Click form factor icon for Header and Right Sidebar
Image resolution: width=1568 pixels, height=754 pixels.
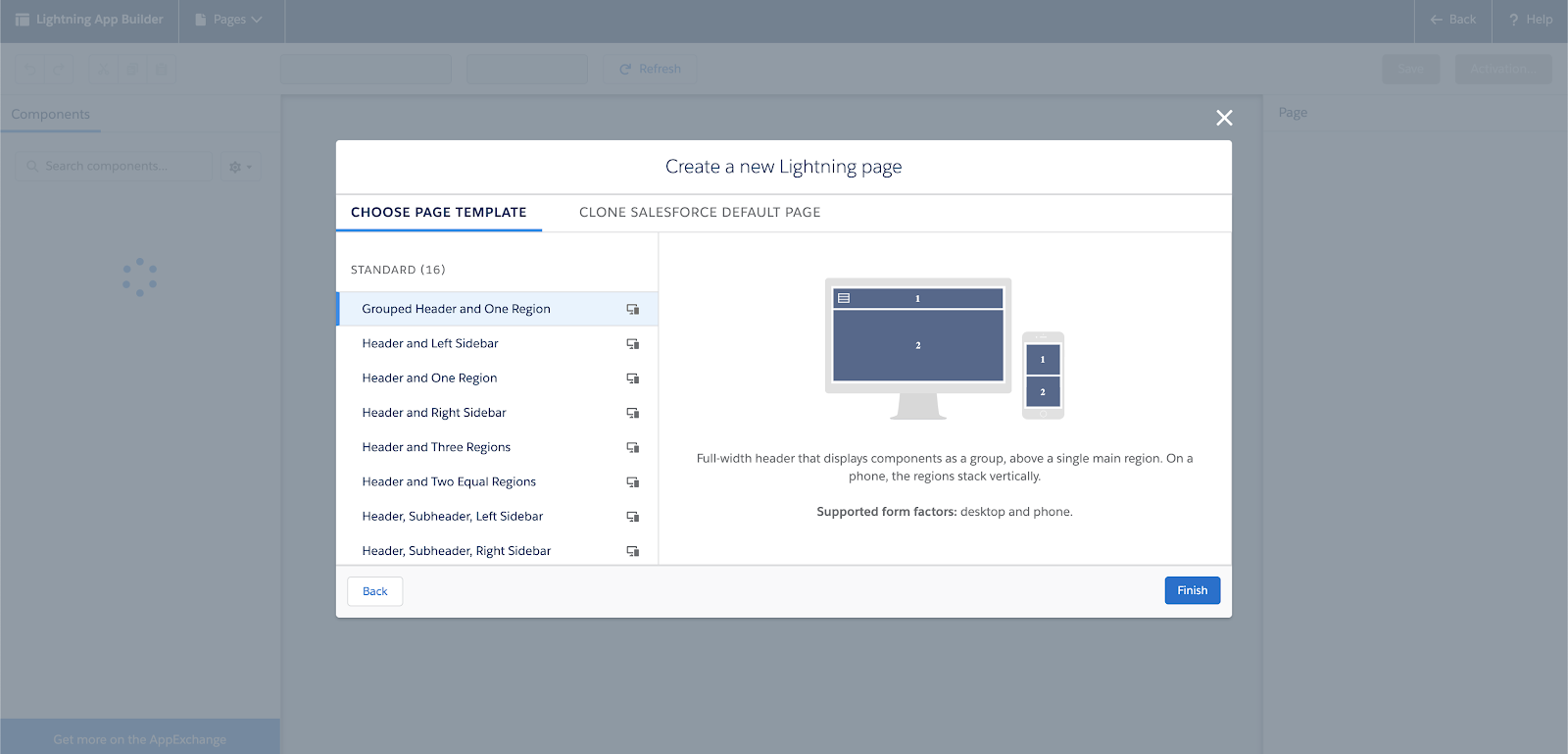[633, 413]
